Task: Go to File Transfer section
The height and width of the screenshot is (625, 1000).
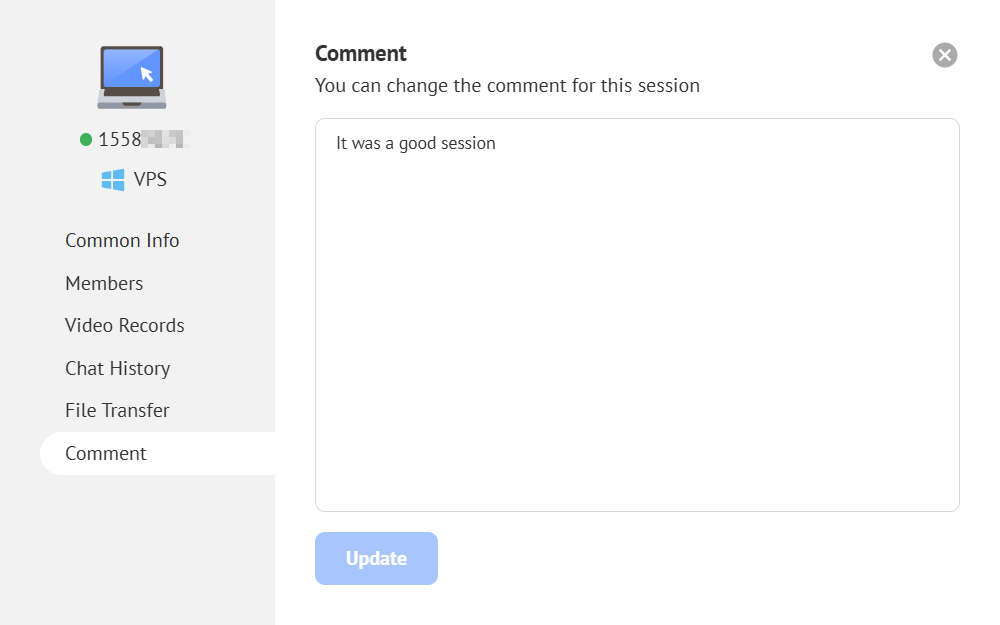Action: pos(117,411)
